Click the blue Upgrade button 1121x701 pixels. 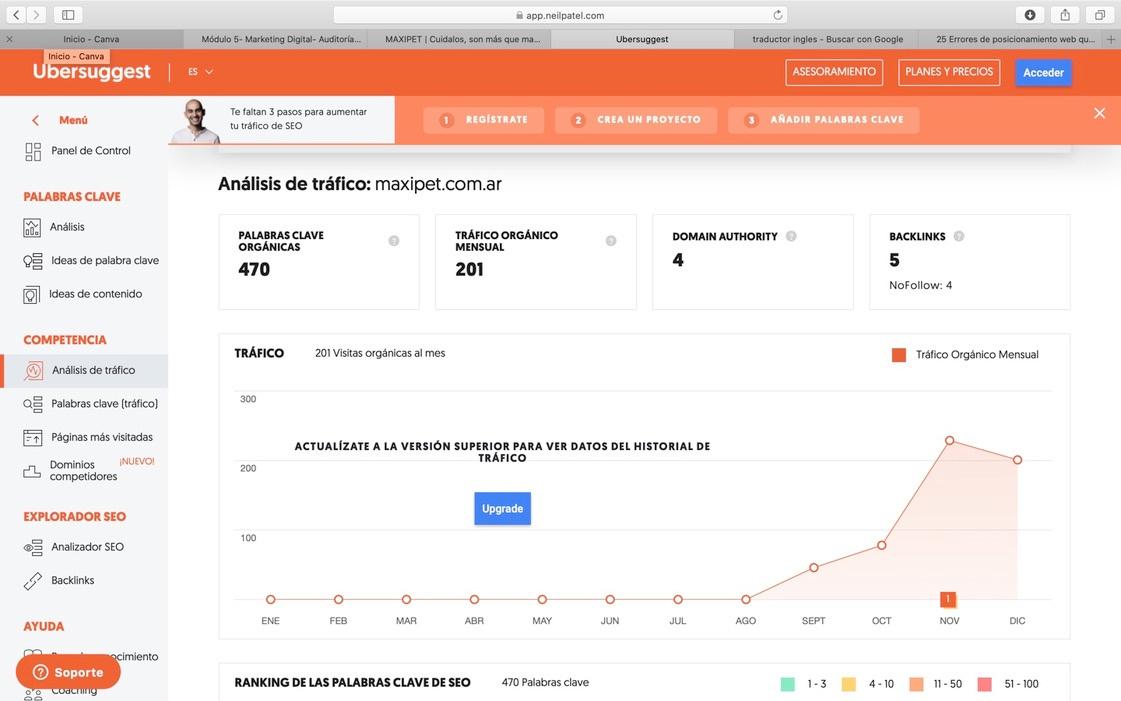tap(503, 509)
